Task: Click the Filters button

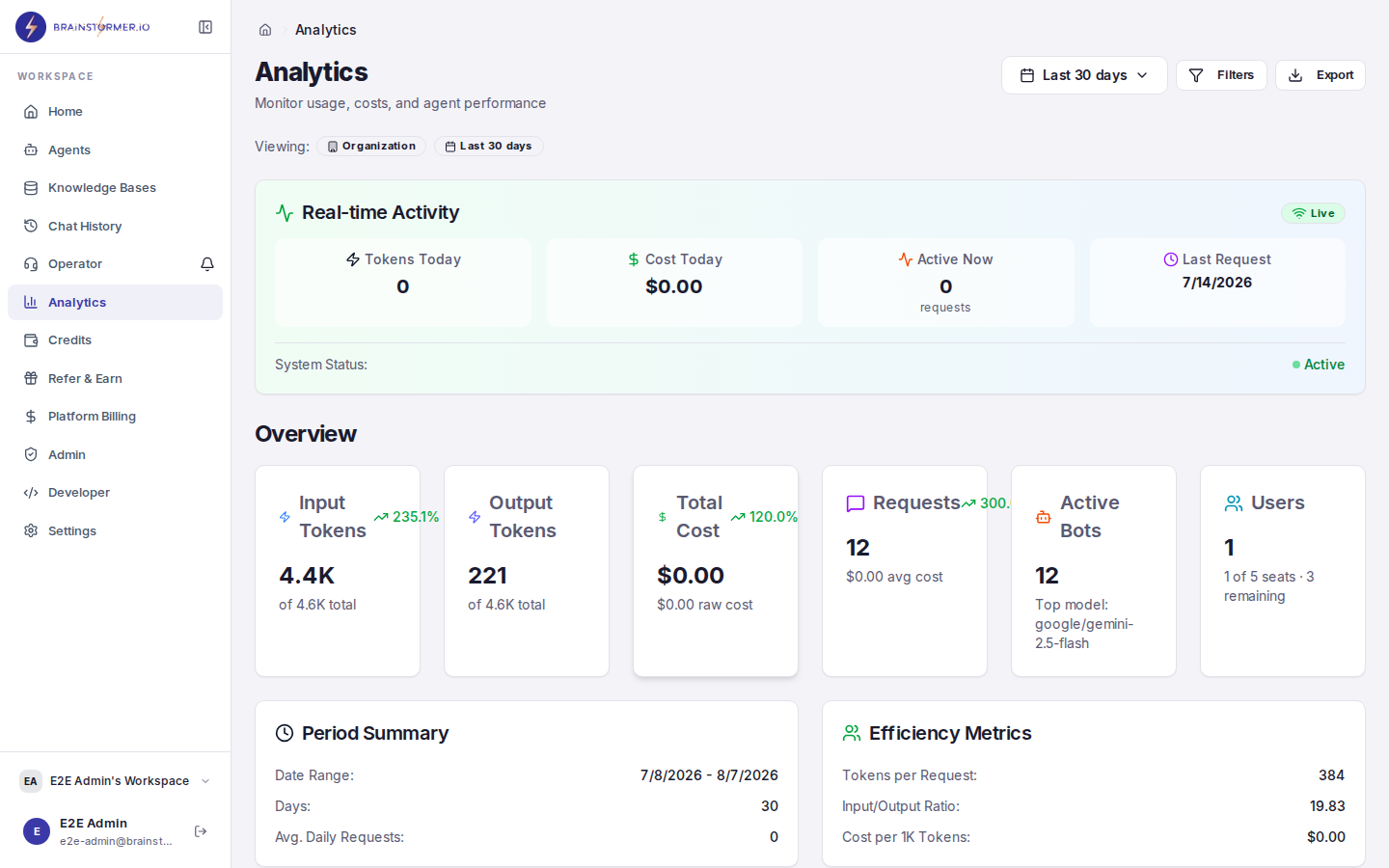Action: 1221,75
